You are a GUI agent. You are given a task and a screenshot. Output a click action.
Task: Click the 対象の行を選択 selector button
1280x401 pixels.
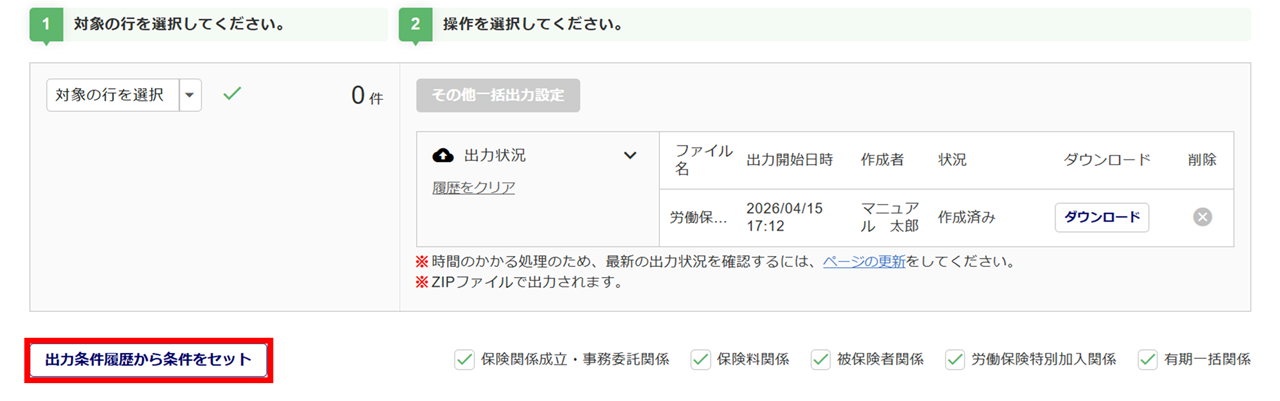[x=112, y=95]
